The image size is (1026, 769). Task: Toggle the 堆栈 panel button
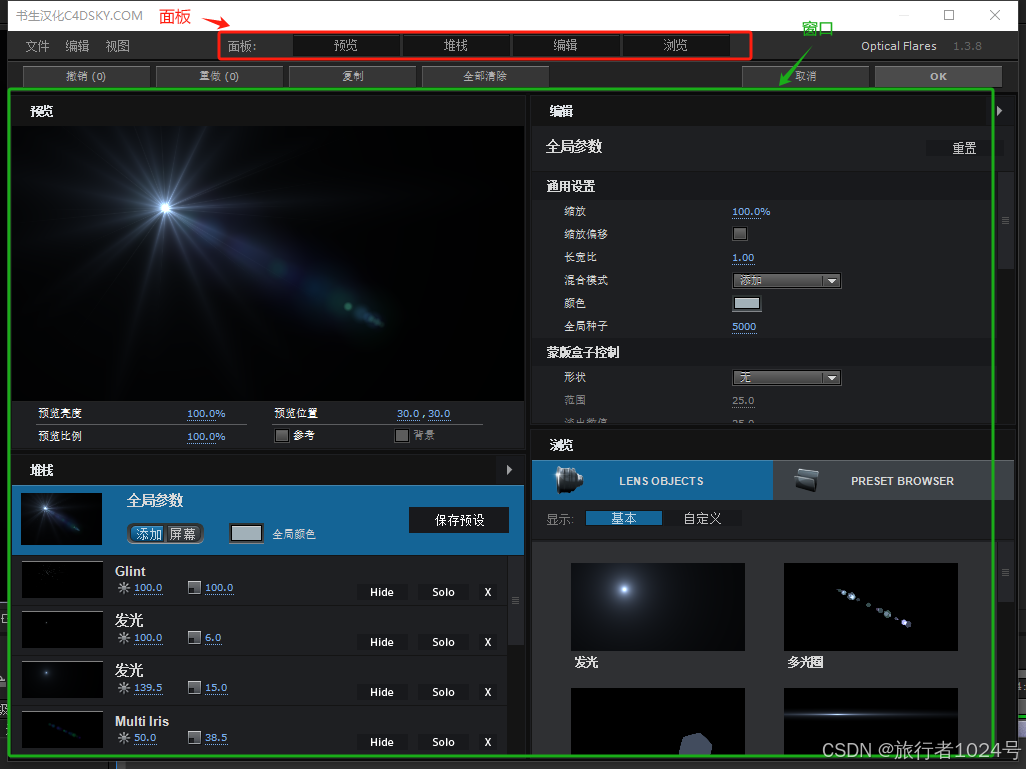click(456, 45)
